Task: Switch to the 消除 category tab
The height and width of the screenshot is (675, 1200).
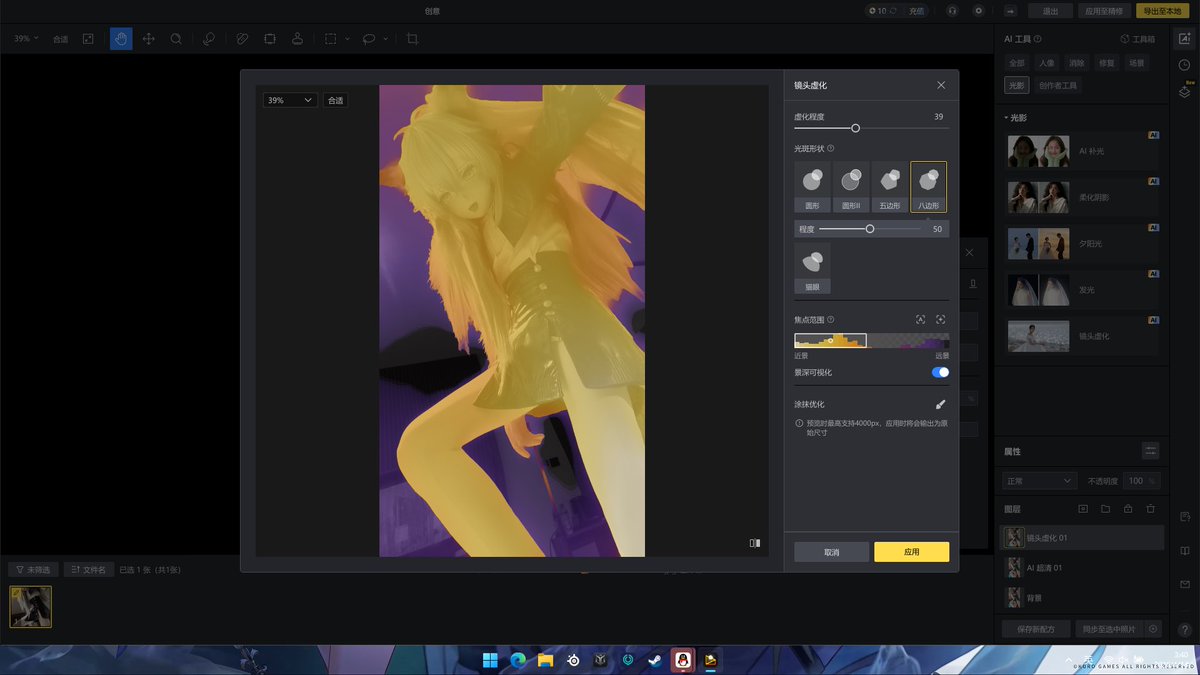Action: point(1076,63)
